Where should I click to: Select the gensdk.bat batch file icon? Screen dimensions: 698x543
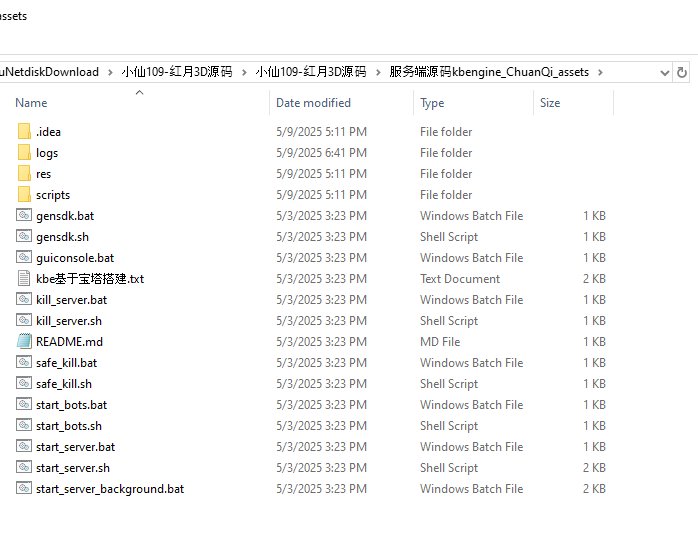pos(24,216)
